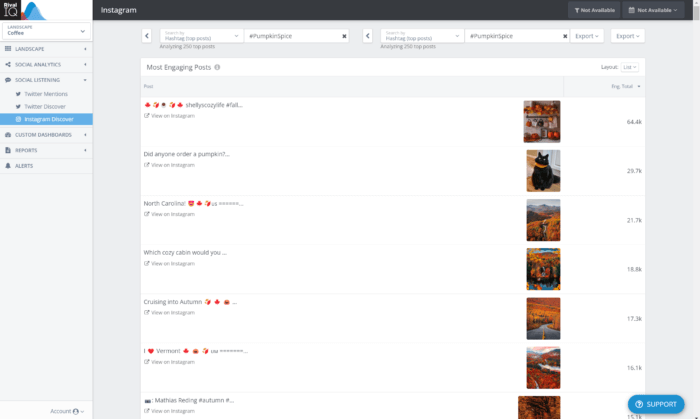Click the Instagram Discover camera icon
Screen dimensions: 700x419
[18, 119]
